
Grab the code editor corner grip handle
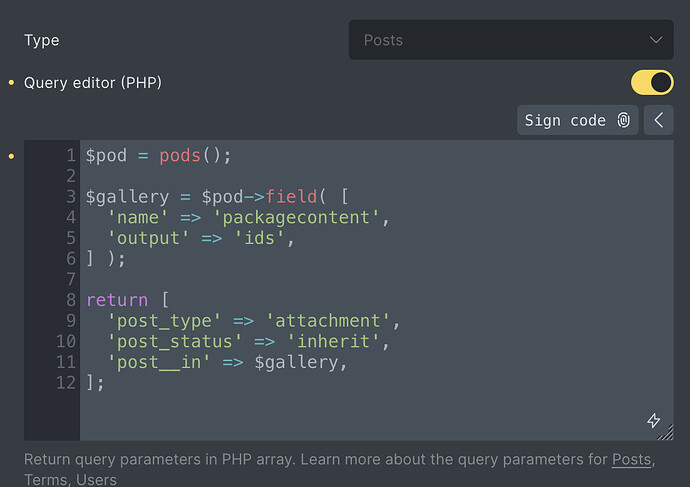(x=666, y=432)
